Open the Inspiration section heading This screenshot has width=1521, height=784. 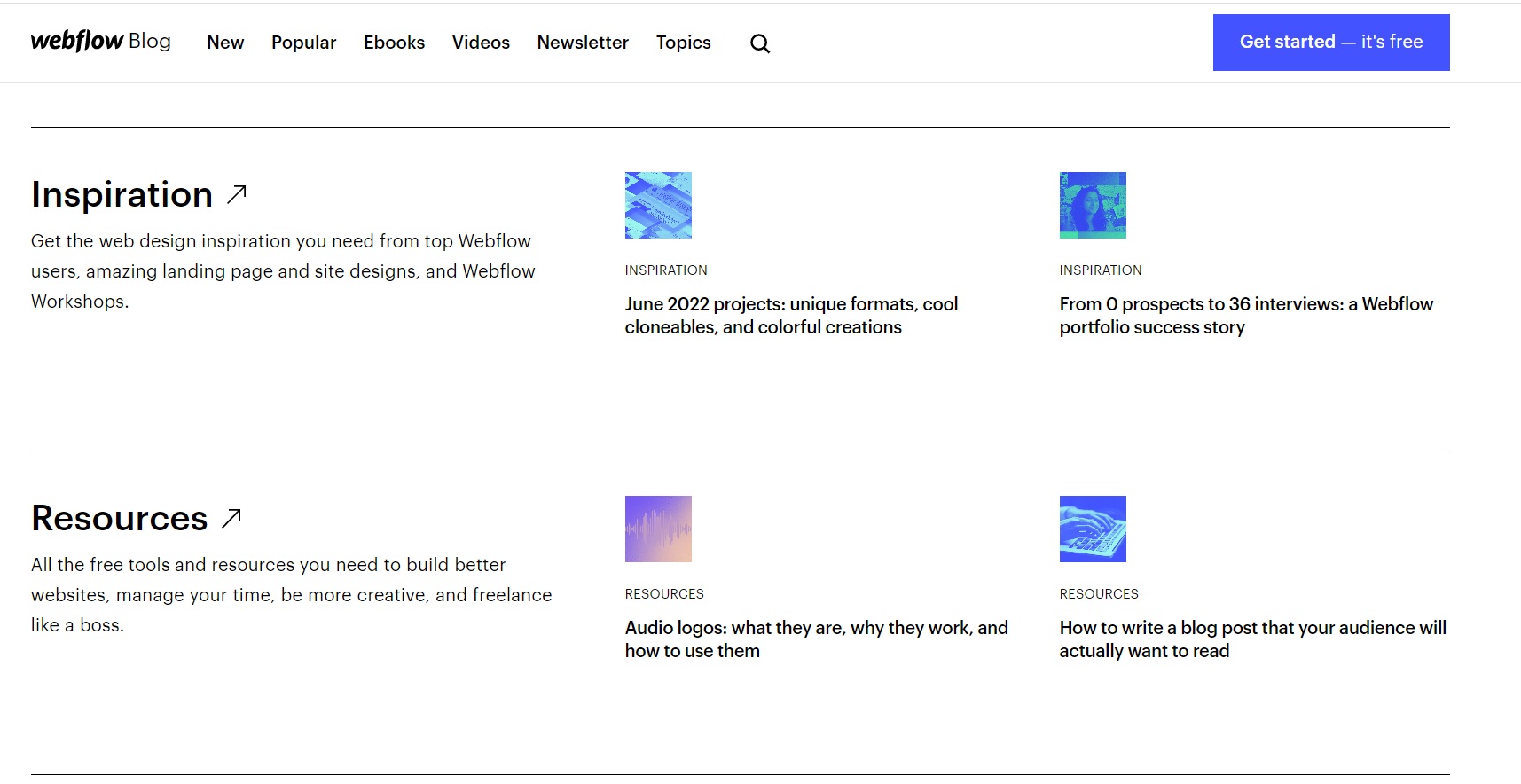122,194
